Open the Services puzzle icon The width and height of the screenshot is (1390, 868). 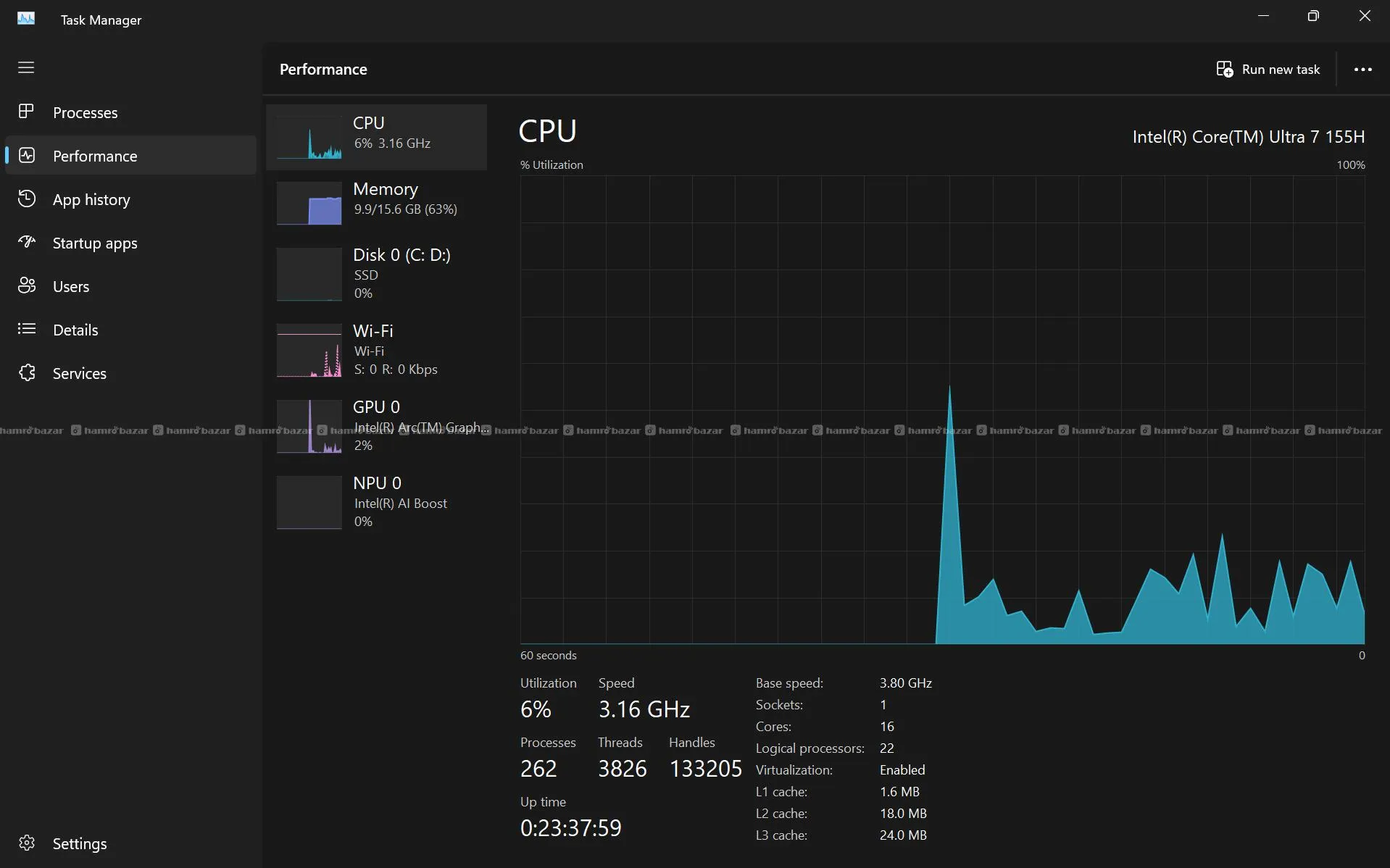tap(27, 372)
